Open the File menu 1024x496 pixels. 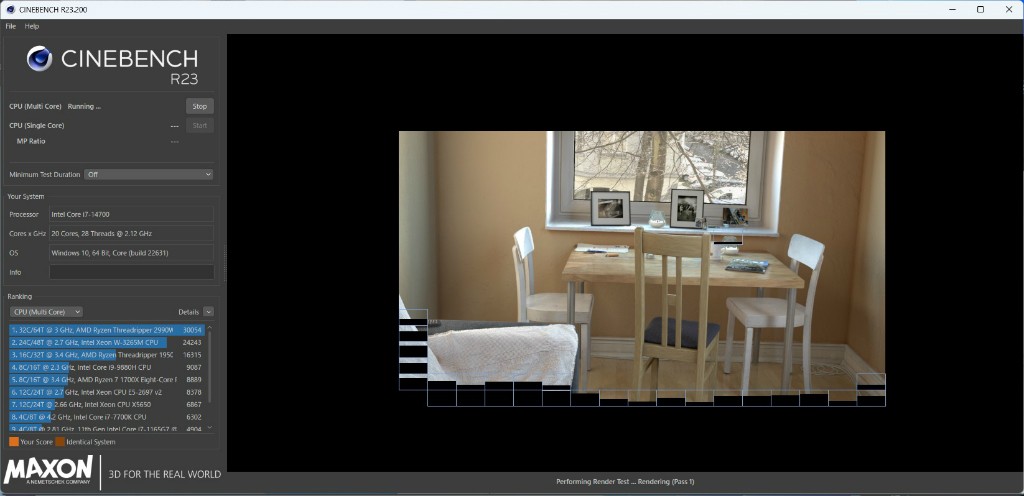coord(11,26)
